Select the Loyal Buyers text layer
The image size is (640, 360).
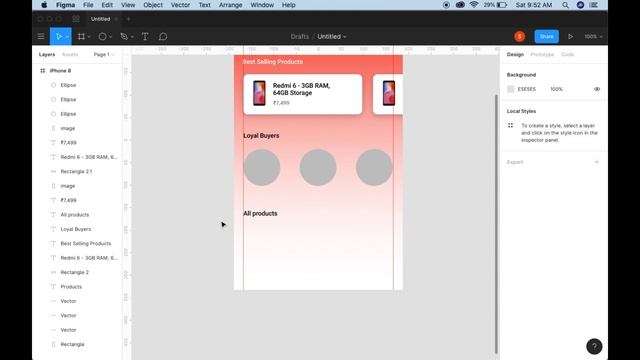click(76, 229)
